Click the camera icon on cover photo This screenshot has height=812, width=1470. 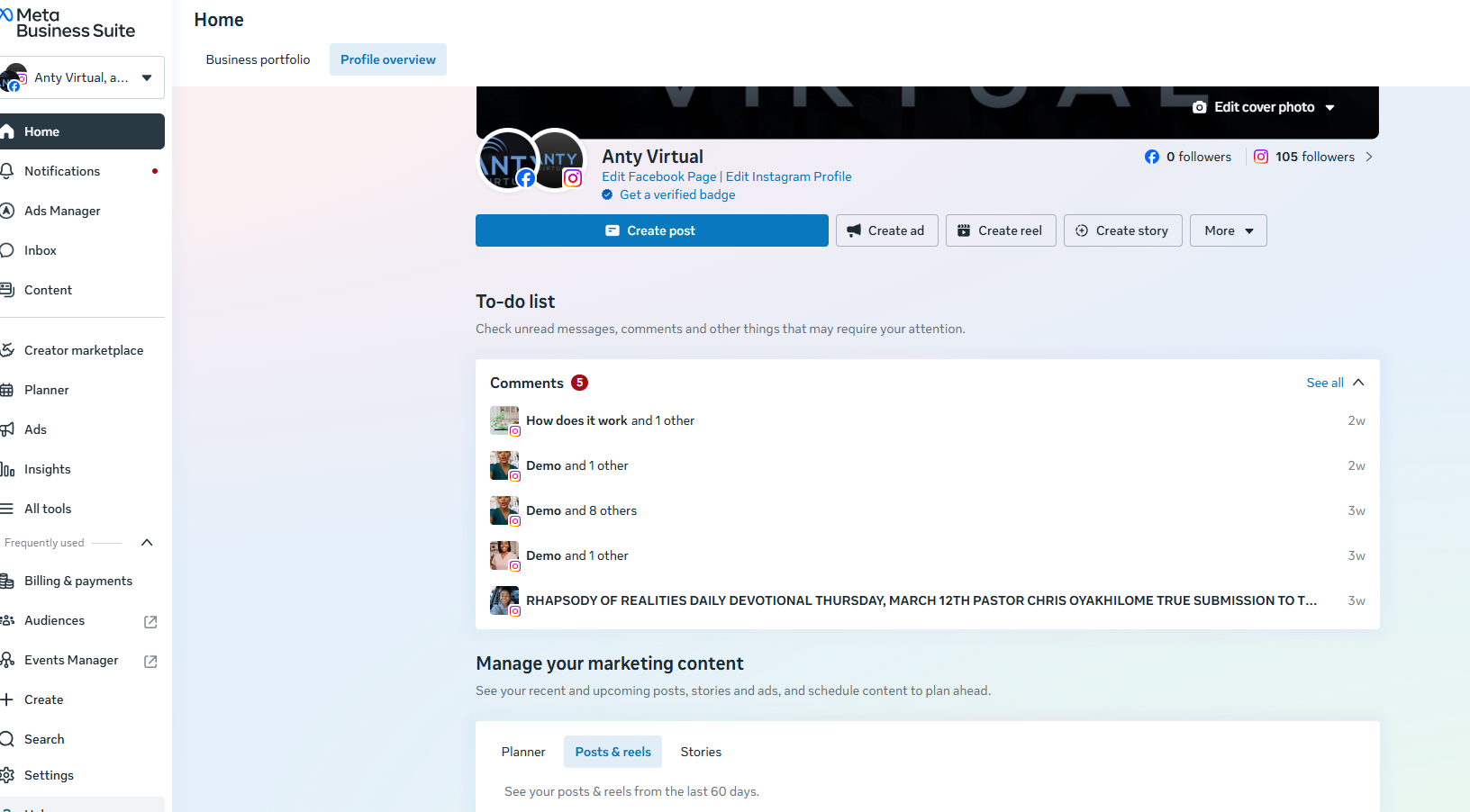1200,107
